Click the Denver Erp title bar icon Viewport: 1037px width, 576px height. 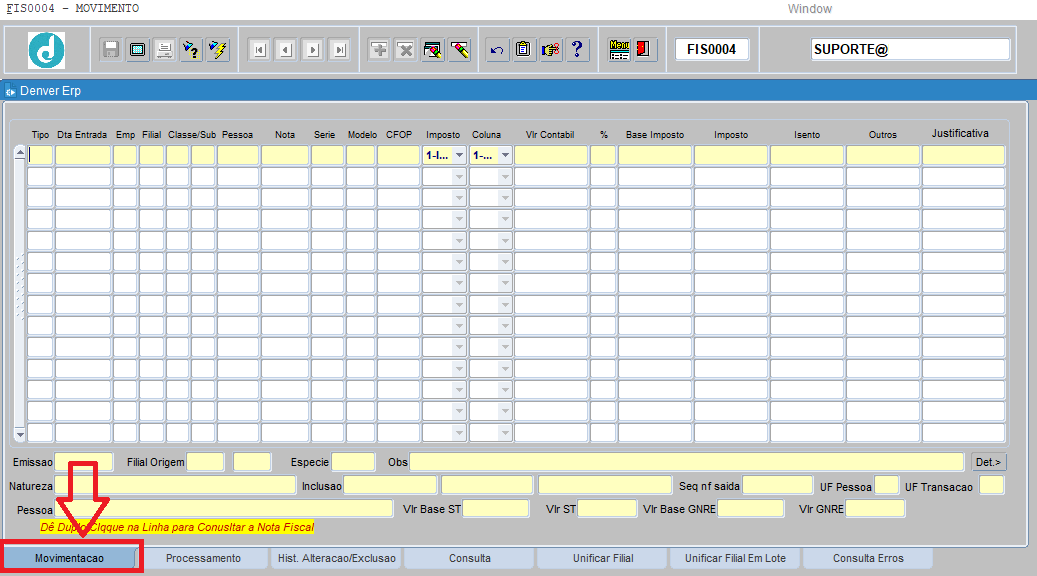tap(10, 91)
